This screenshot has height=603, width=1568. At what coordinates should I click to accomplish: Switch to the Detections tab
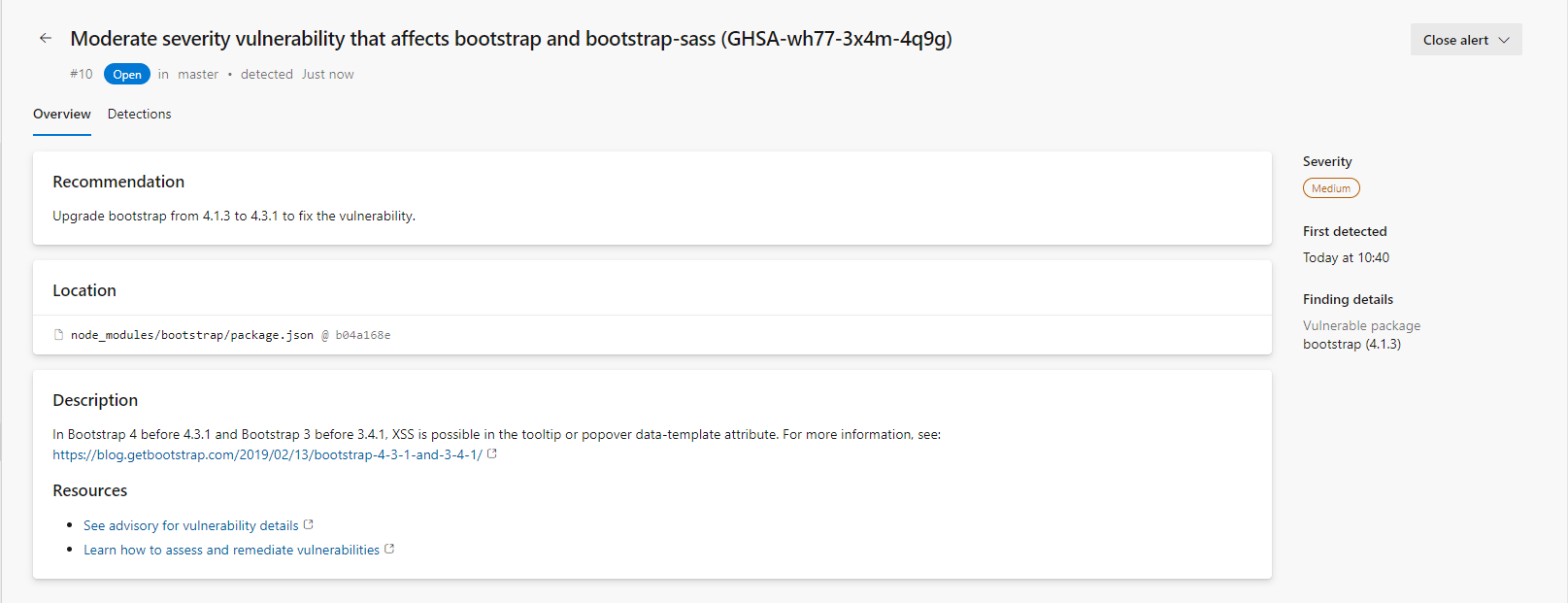click(139, 115)
